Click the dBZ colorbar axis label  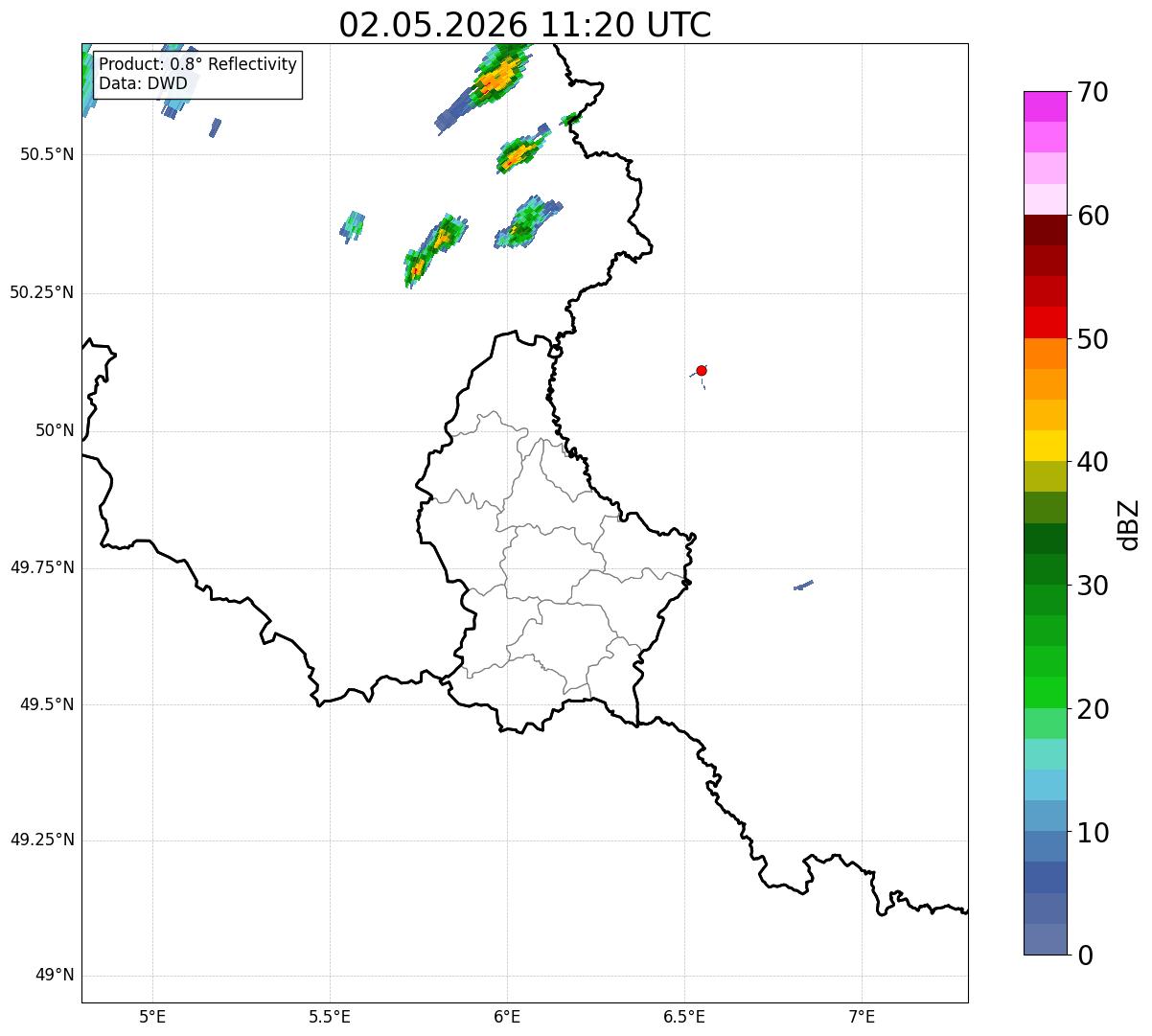[1129, 523]
